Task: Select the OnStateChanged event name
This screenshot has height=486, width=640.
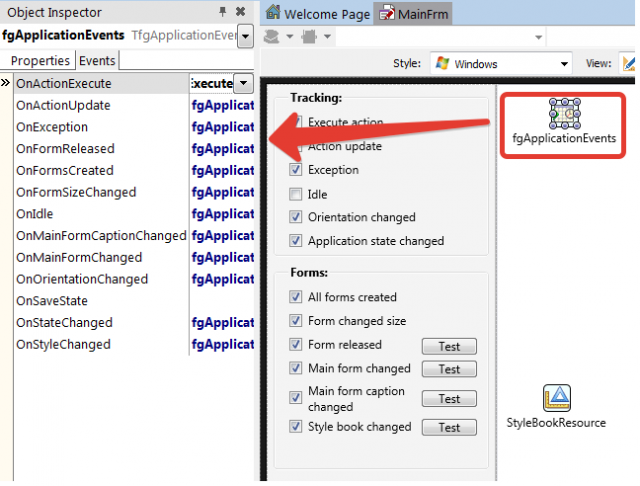Action: 64,322
